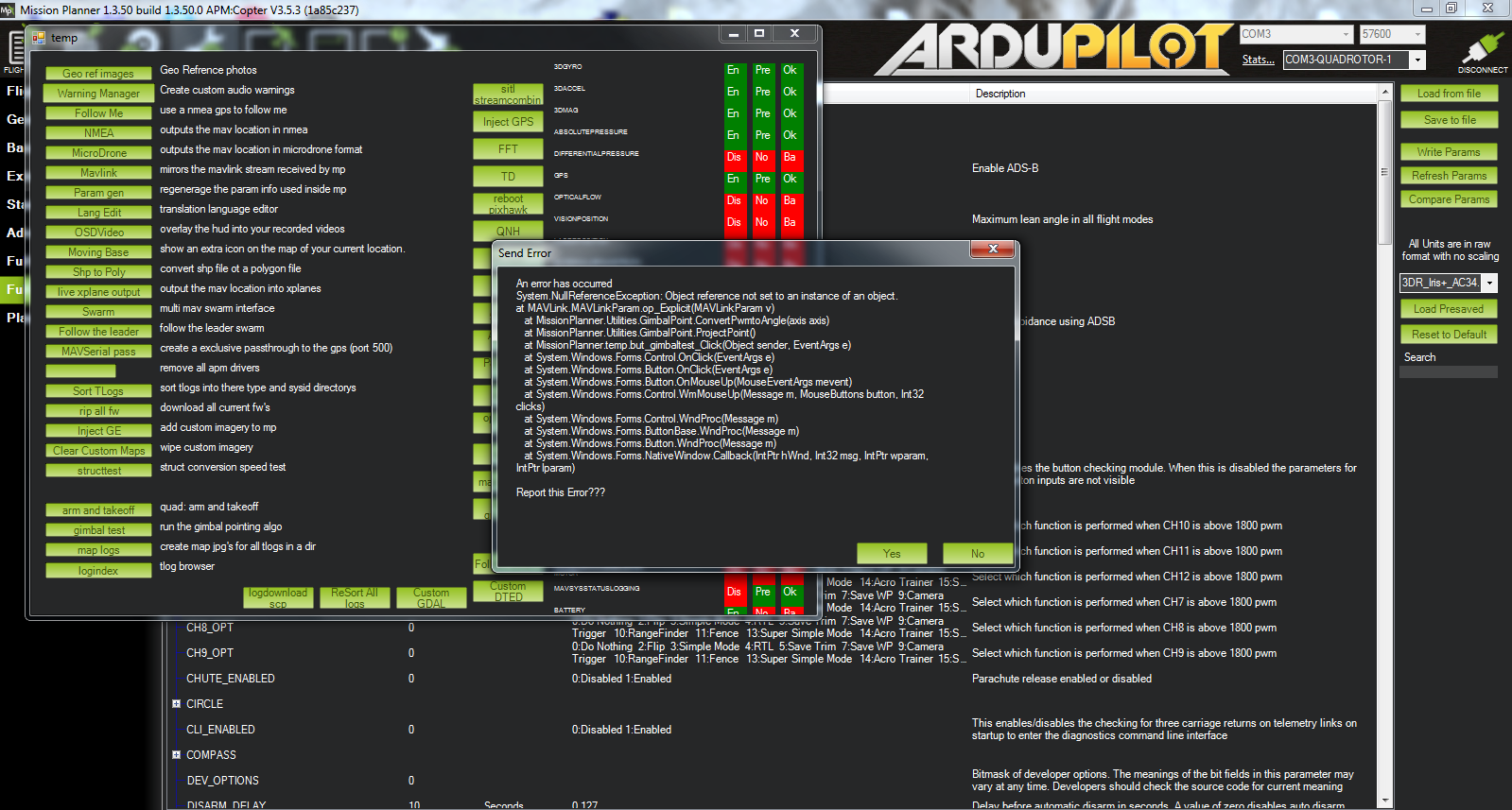Click the Custom DTED button
Screen dimensions: 1512x810
point(508,592)
